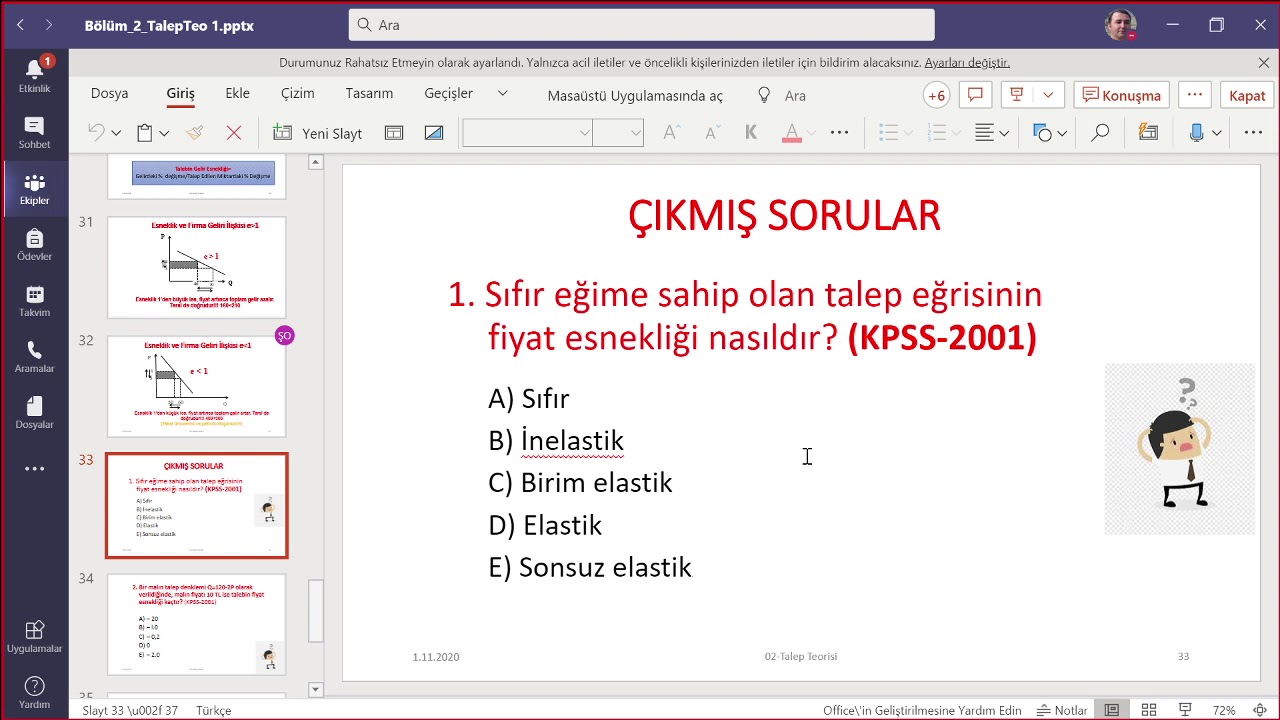Viewport: 1280px width, 720px height.
Task: Apply the red font color swatch
Action: (792, 132)
